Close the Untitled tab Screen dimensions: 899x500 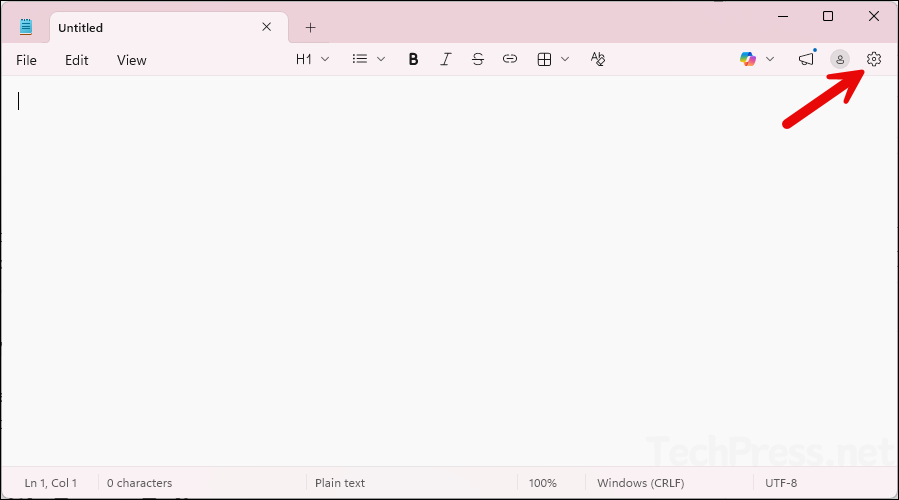[x=267, y=27]
